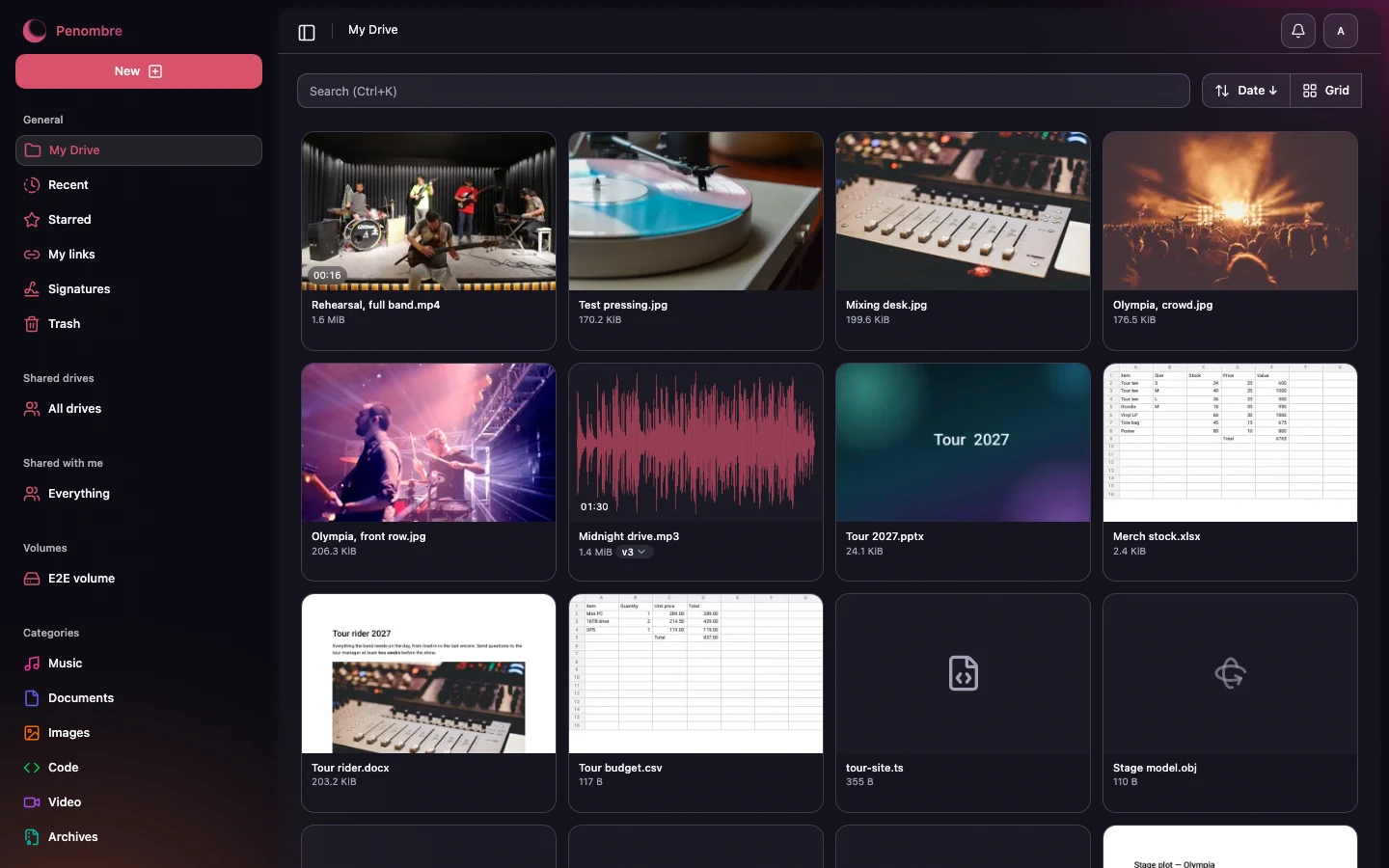Switch the Grid view toggle
Screen dimensions: 1389x868
tap(1325, 91)
